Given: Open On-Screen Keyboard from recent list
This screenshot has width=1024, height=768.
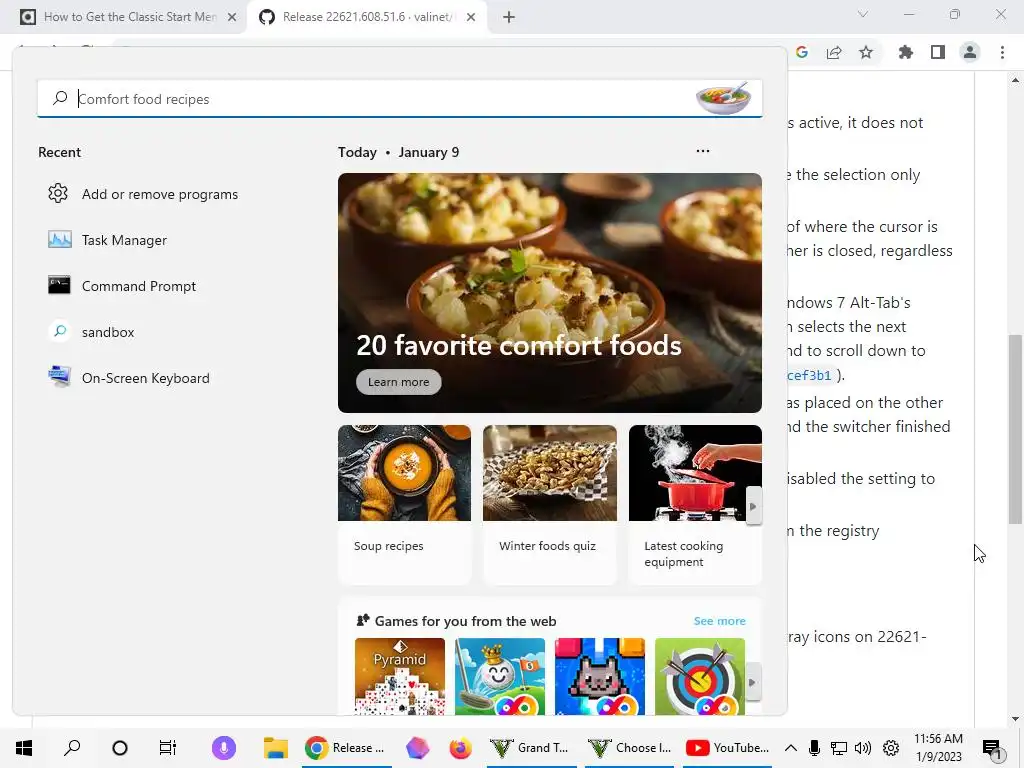Looking at the screenshot, I should (129, 377).
